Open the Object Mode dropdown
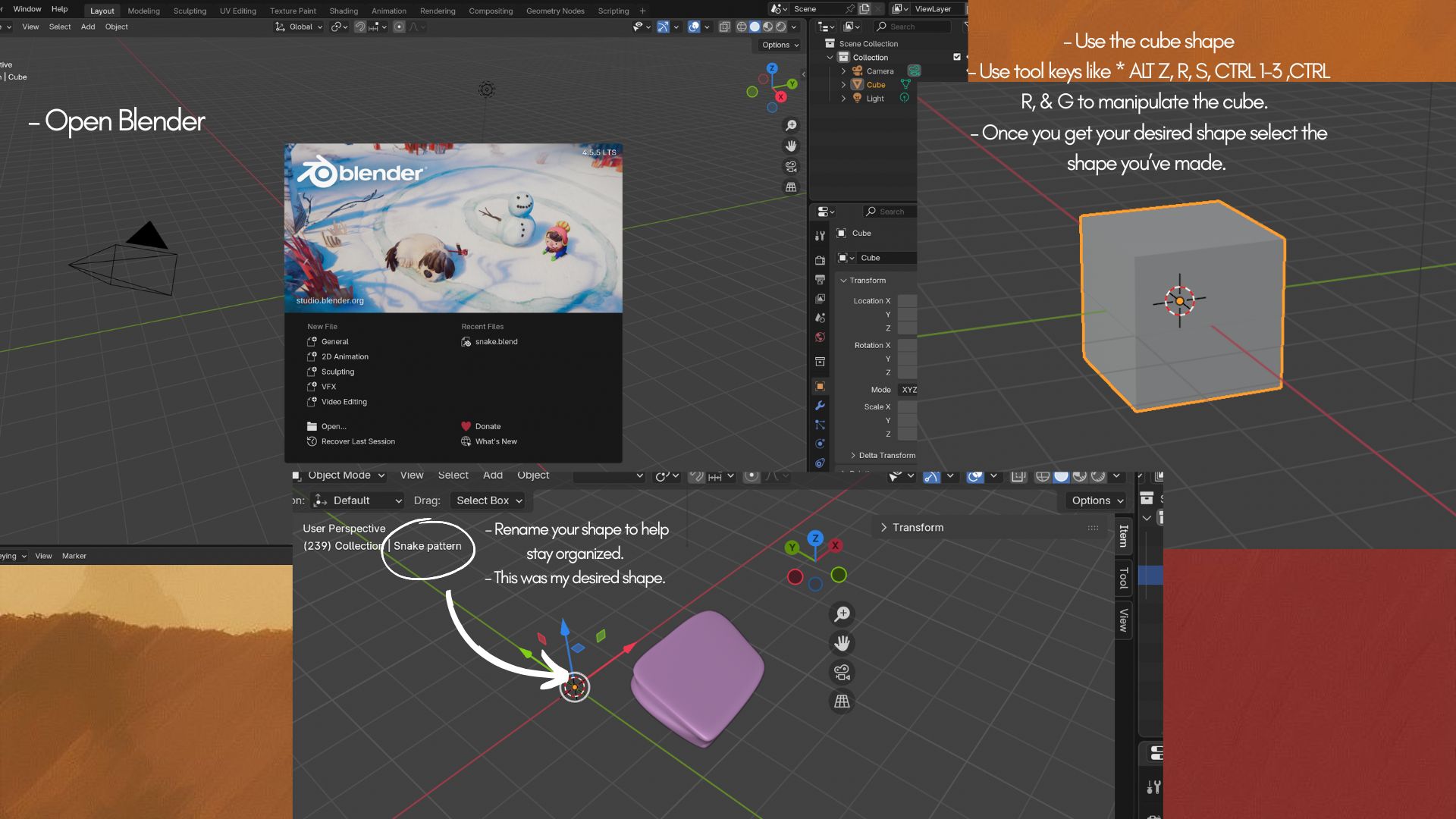The image size is (1456, 819). pos(339,475)
